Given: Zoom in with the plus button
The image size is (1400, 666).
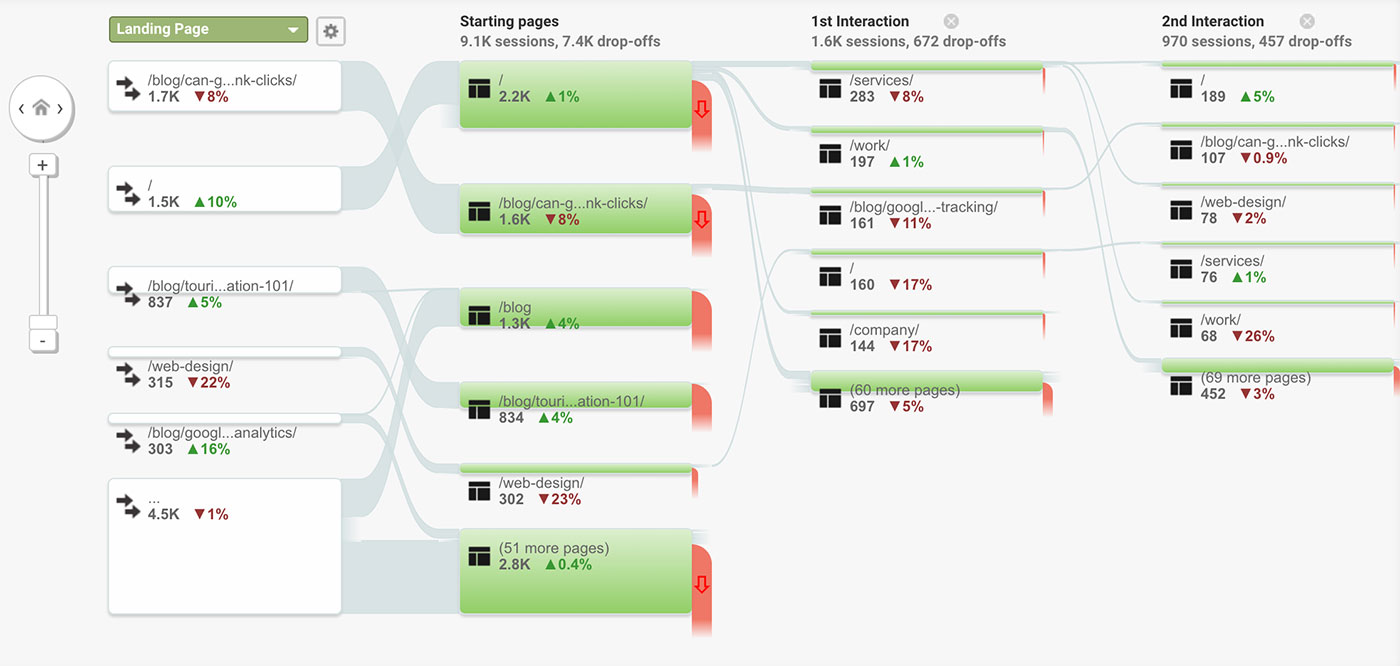Looking at the screenshot, I should point(42,166).
